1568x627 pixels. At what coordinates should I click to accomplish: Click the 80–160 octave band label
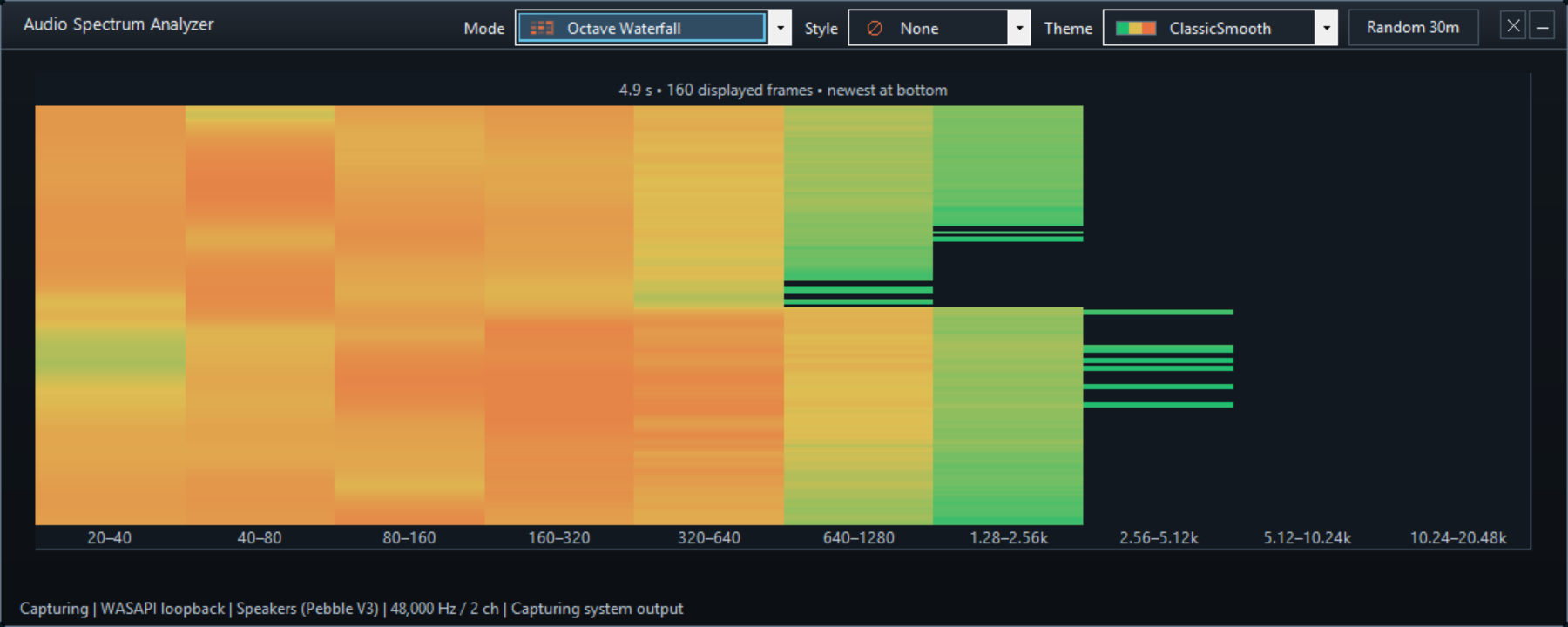point(409,538)
